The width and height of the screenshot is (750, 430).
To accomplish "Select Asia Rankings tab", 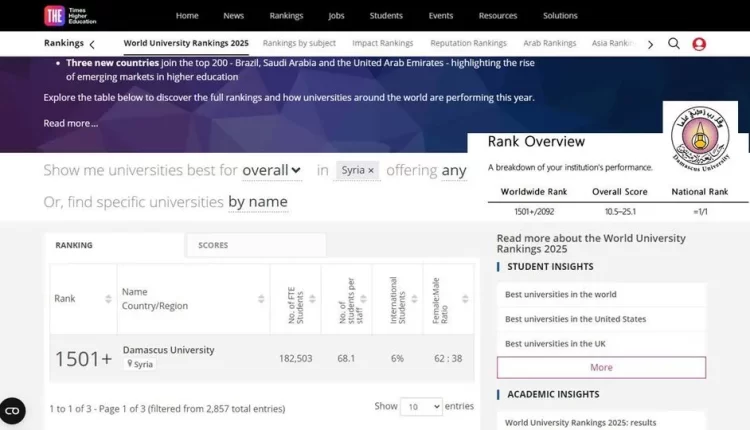I will click(614, 43).
